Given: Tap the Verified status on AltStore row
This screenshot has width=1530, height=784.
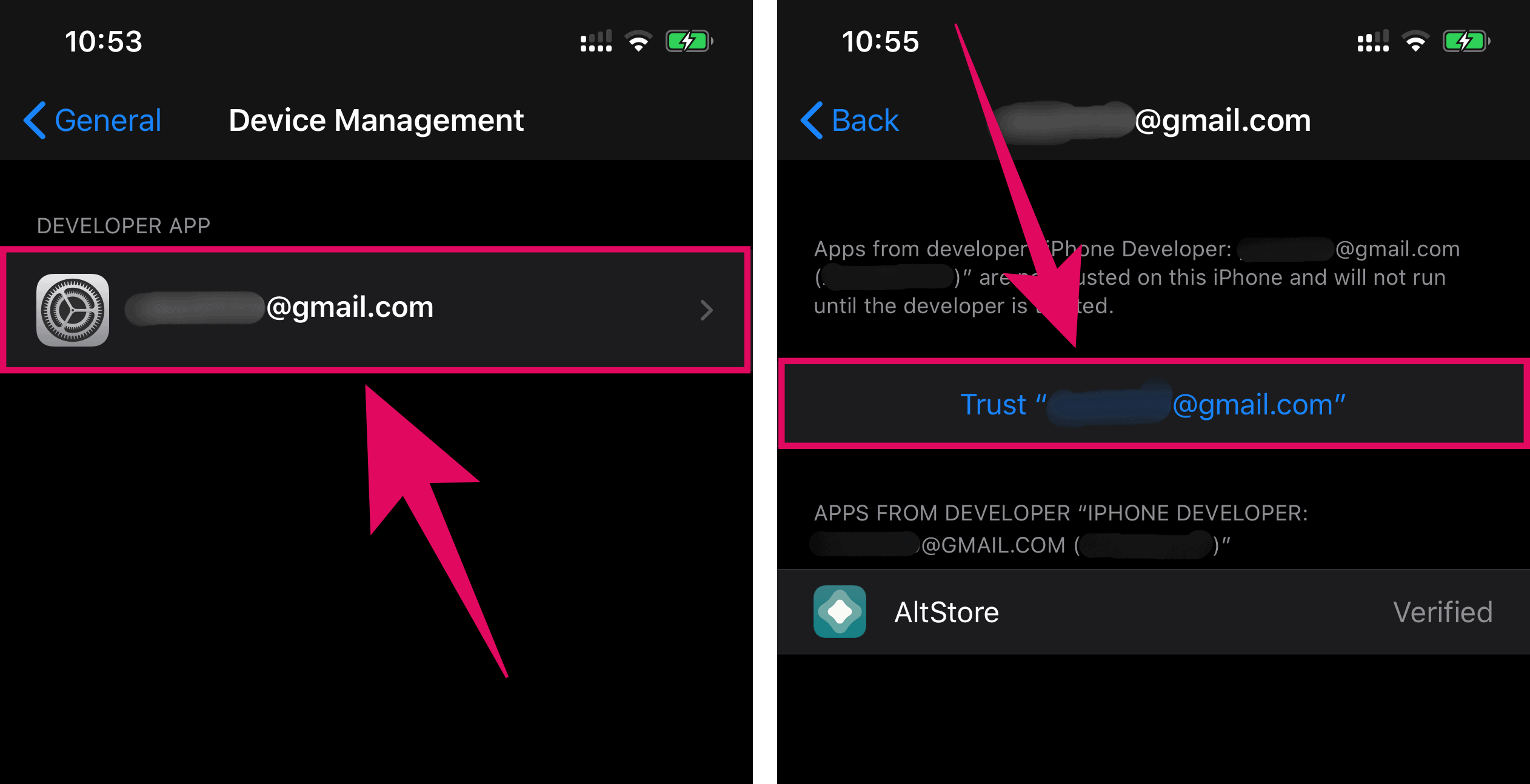Looking at the screenshot, I should click(x=1442, y=612).
